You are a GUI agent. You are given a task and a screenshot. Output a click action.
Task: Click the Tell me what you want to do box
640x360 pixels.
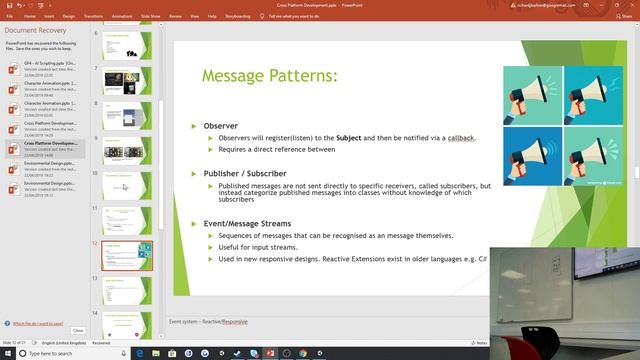click(293, 16)
